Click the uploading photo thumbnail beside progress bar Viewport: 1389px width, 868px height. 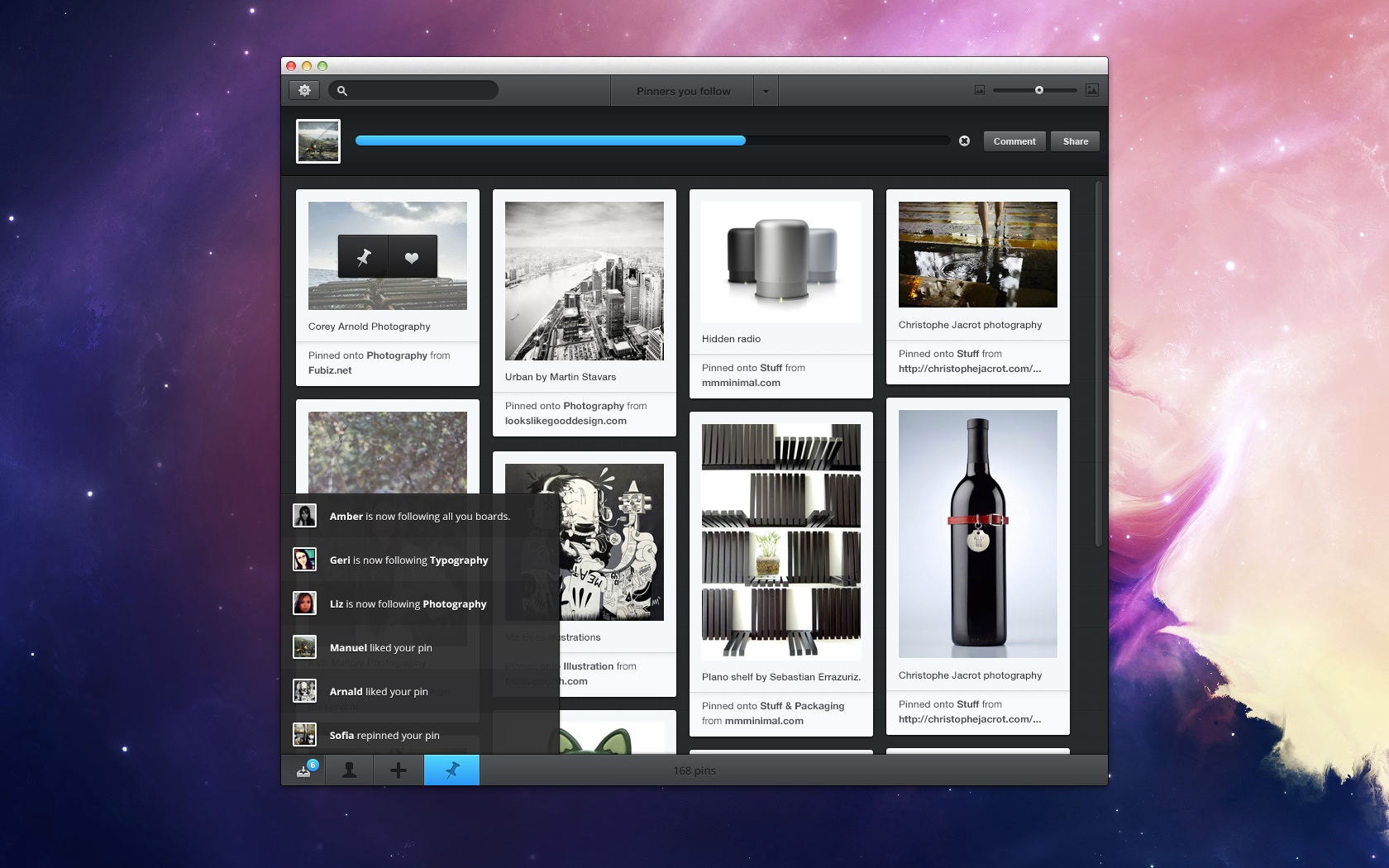point(318,141)
